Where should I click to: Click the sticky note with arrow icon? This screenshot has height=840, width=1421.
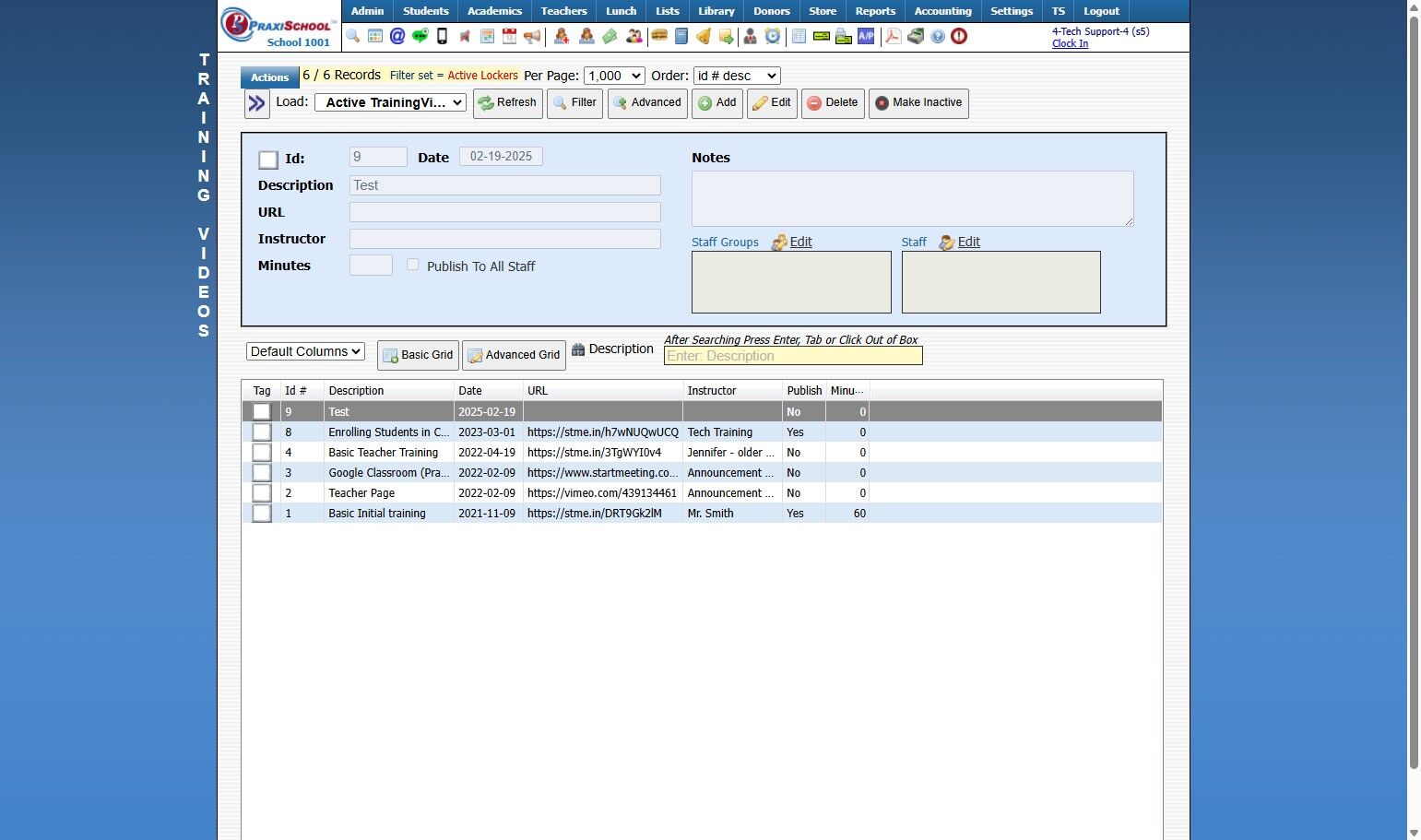tap(727, 36)
